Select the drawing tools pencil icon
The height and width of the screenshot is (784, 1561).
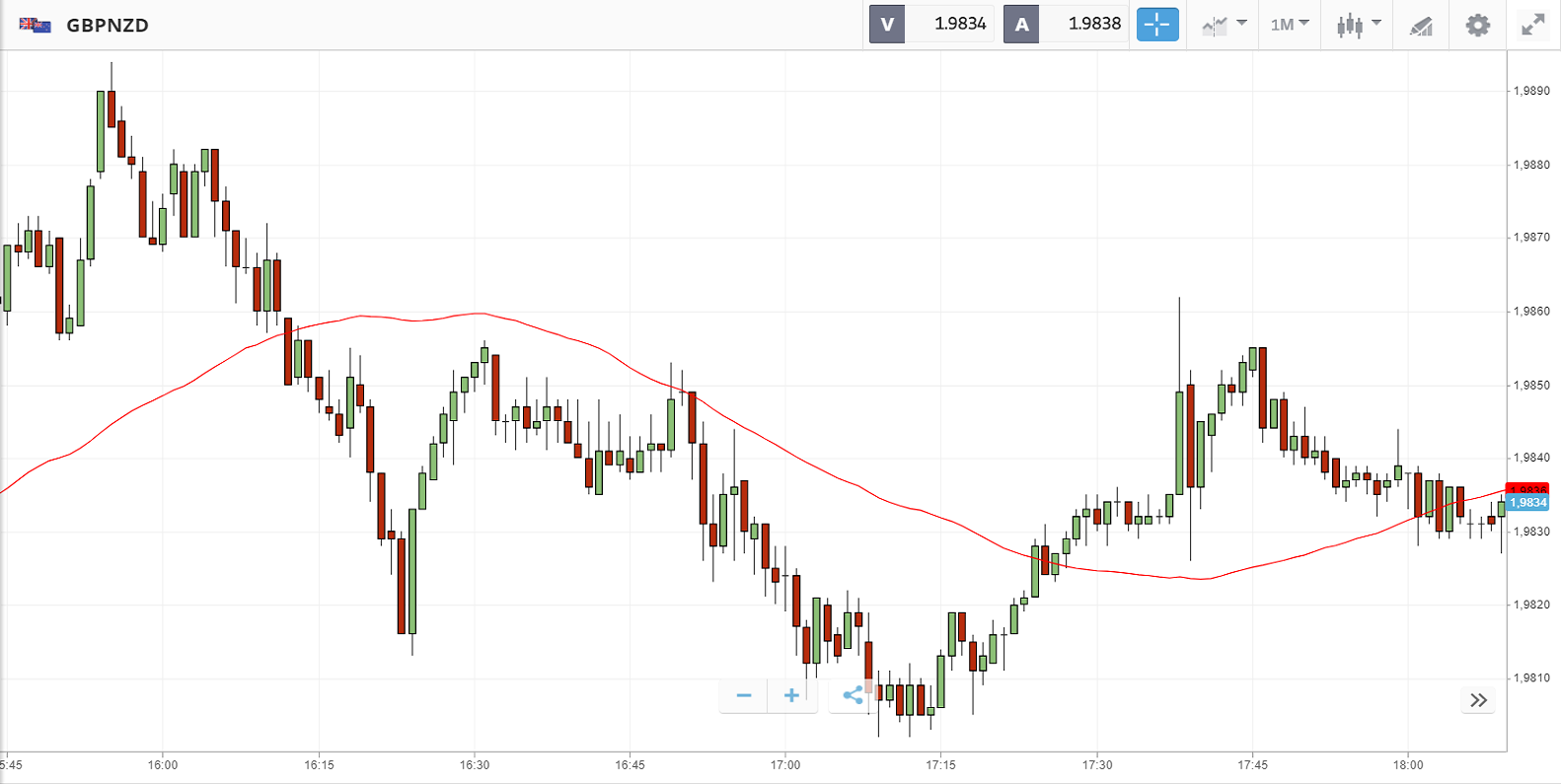tap(1421, 26)
